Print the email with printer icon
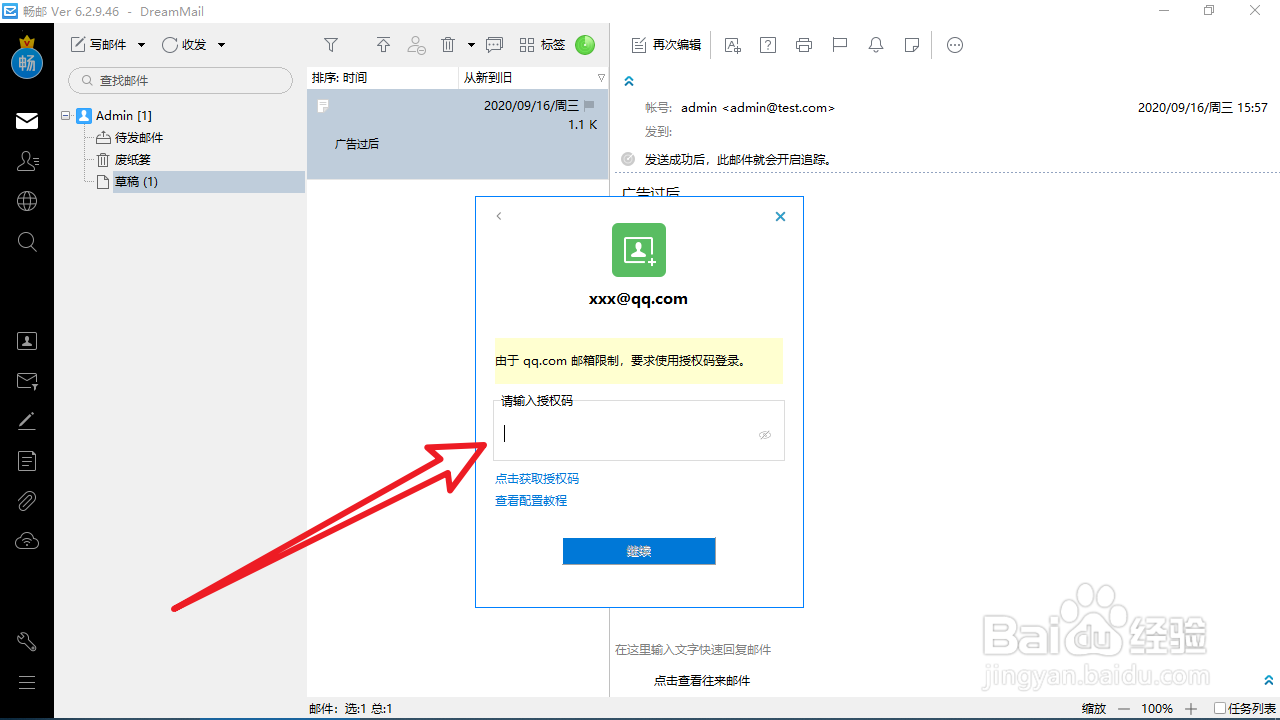The width and height of the screenshot is (1280, 720). point(804,45)
